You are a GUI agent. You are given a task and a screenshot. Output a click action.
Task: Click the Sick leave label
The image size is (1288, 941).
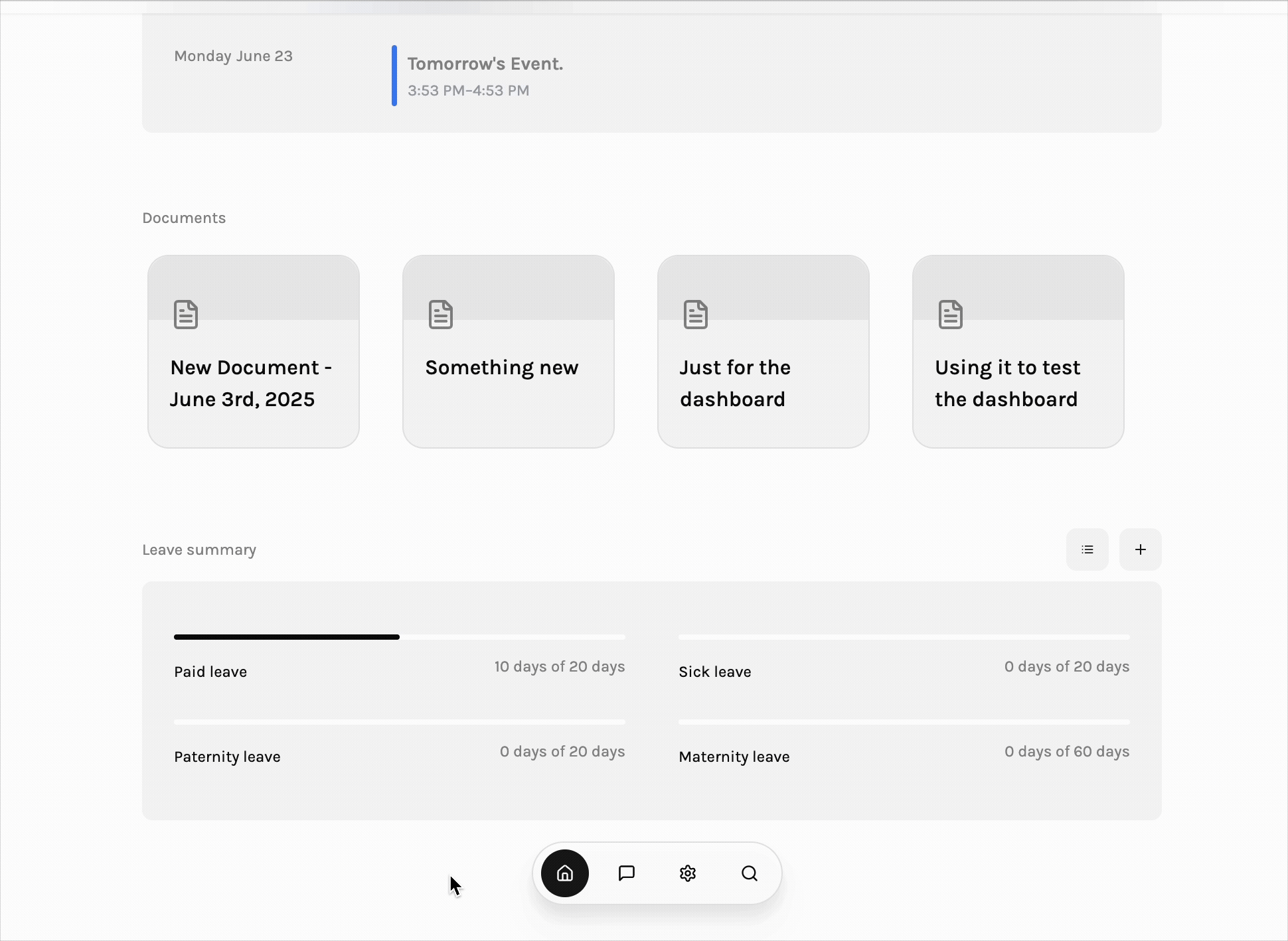pos(715,672)
